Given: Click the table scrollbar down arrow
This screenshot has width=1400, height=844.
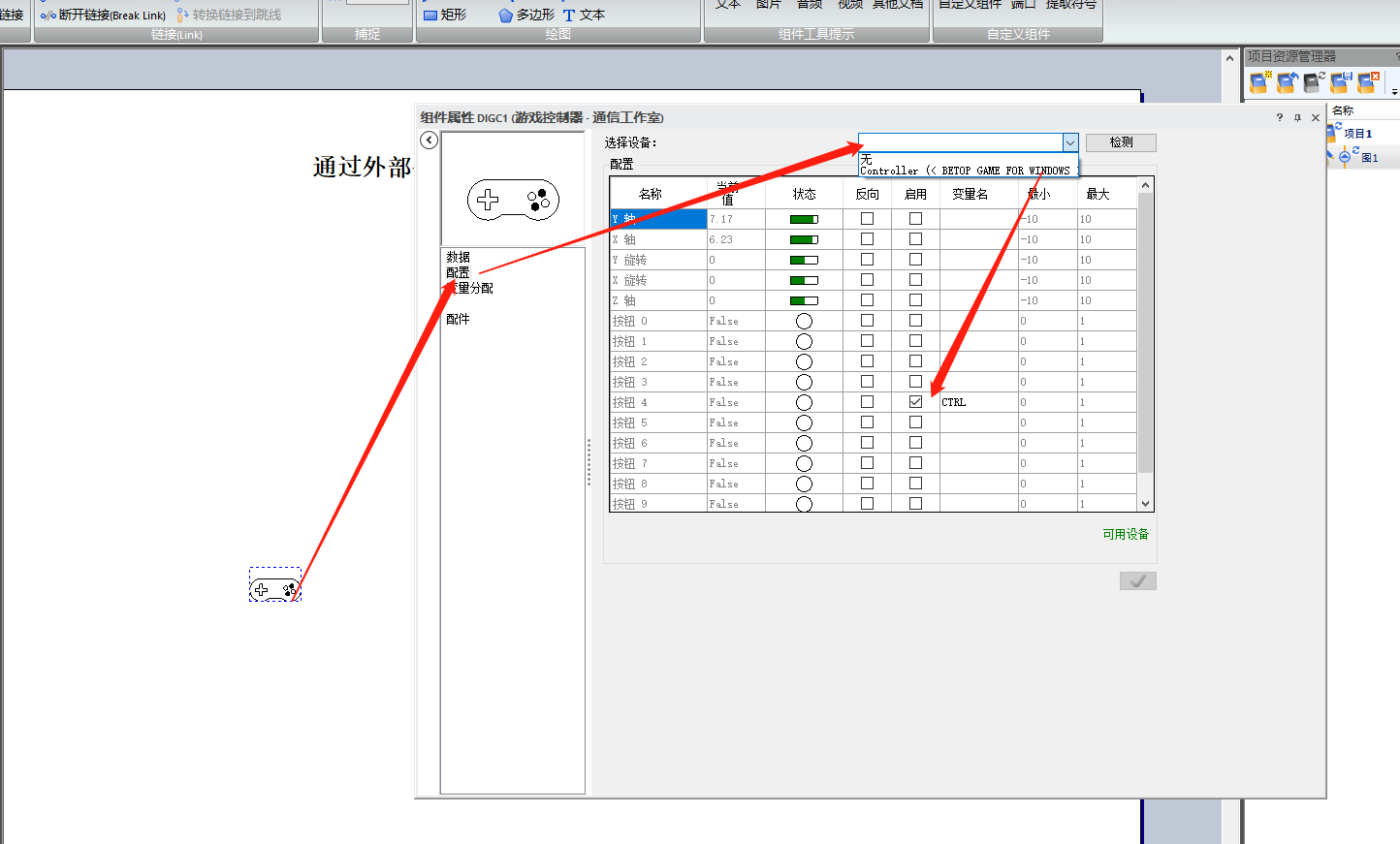Looking at the screenshot, I should pyautogui.click(x=1145, y=503).
